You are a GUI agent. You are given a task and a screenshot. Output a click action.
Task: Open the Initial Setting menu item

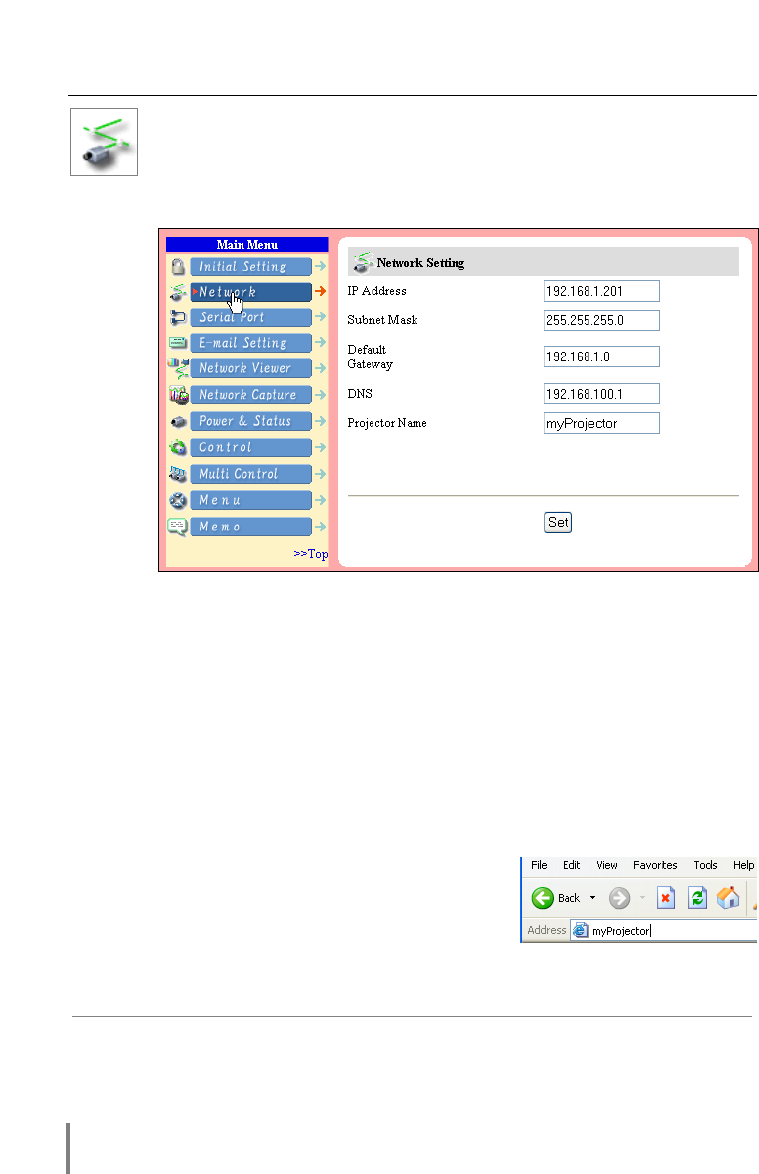coord(251,267)
